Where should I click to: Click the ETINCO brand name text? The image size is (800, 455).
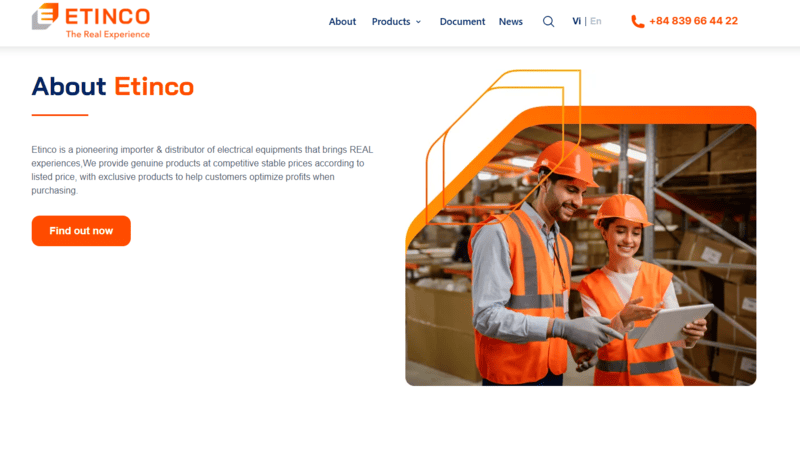pyautogui.click(x=108, y=16)
